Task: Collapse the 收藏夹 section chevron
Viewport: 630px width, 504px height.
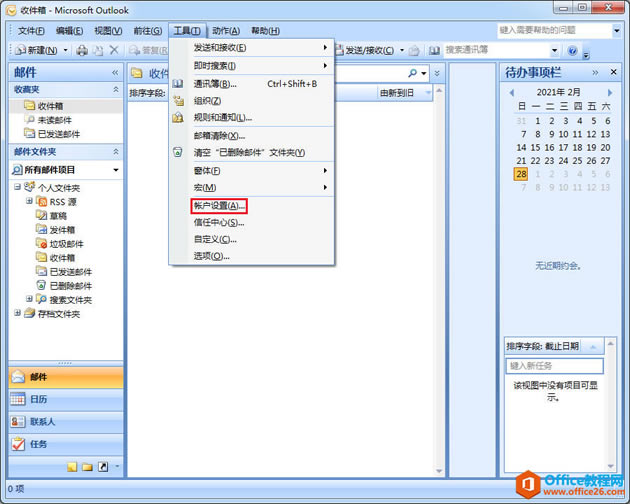Action: [x=116, y=89]
